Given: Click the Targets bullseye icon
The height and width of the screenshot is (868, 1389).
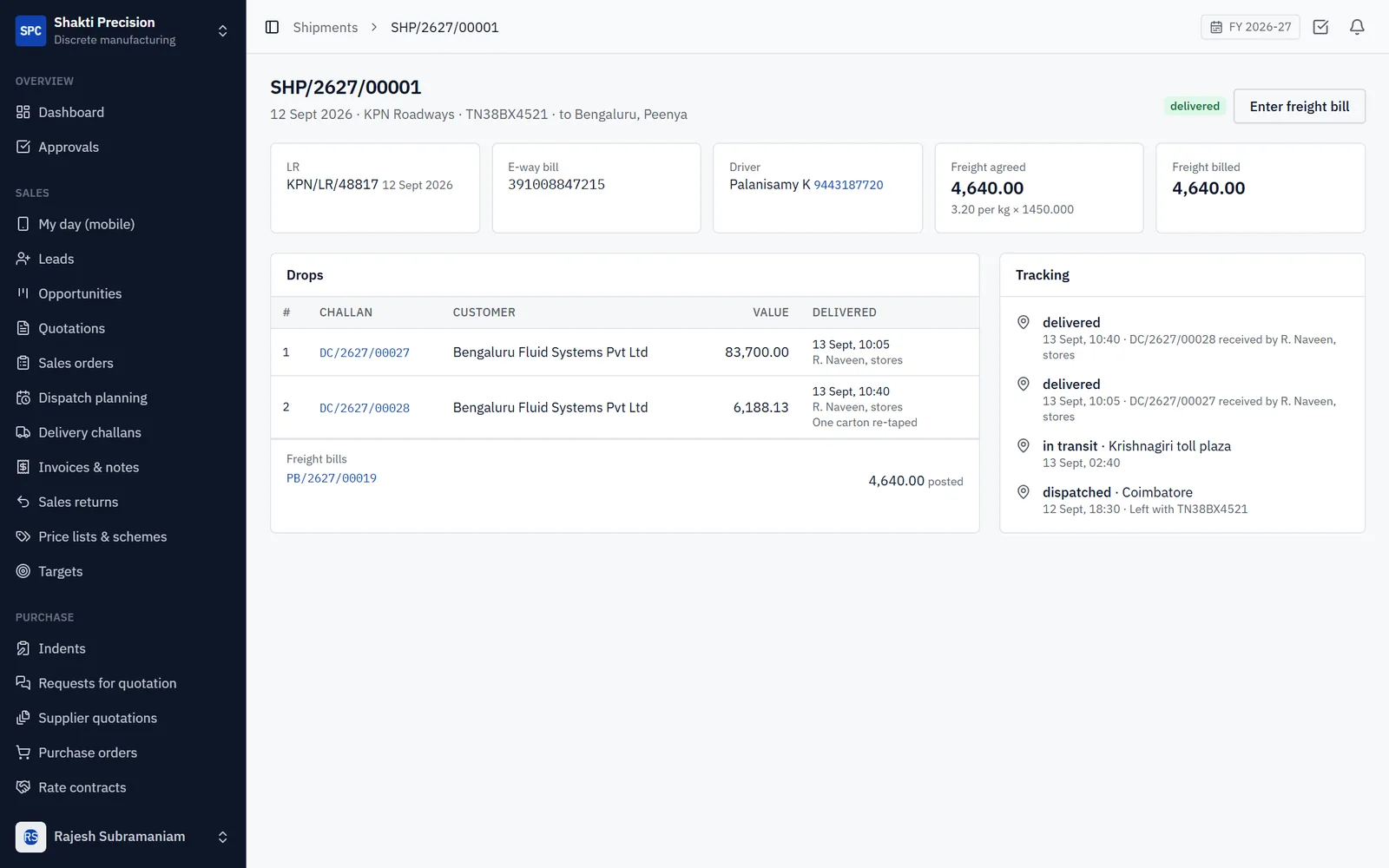Looking at the screenshot, I should (23, 571).
